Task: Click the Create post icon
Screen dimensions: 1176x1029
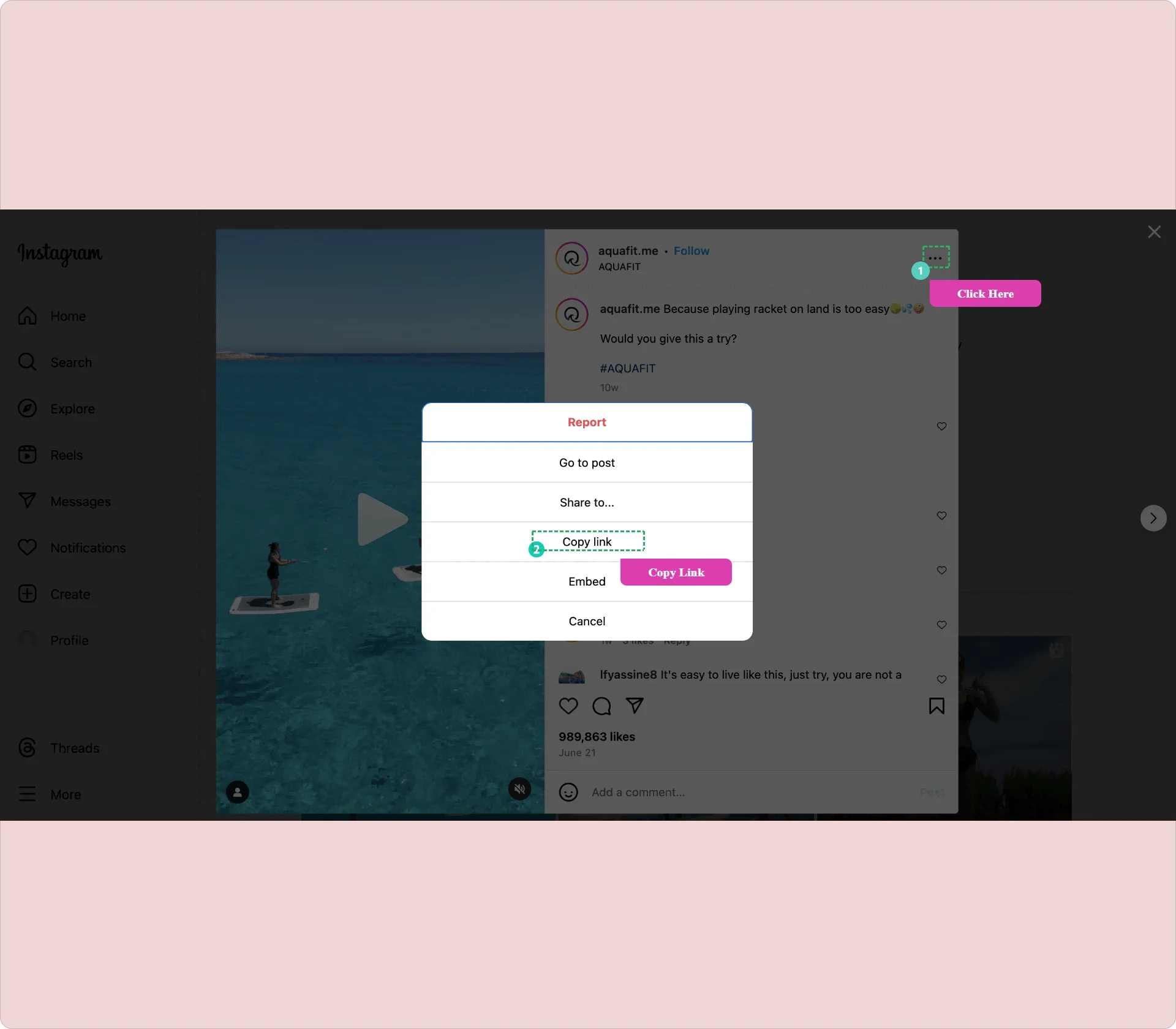Action: (27, 593)
